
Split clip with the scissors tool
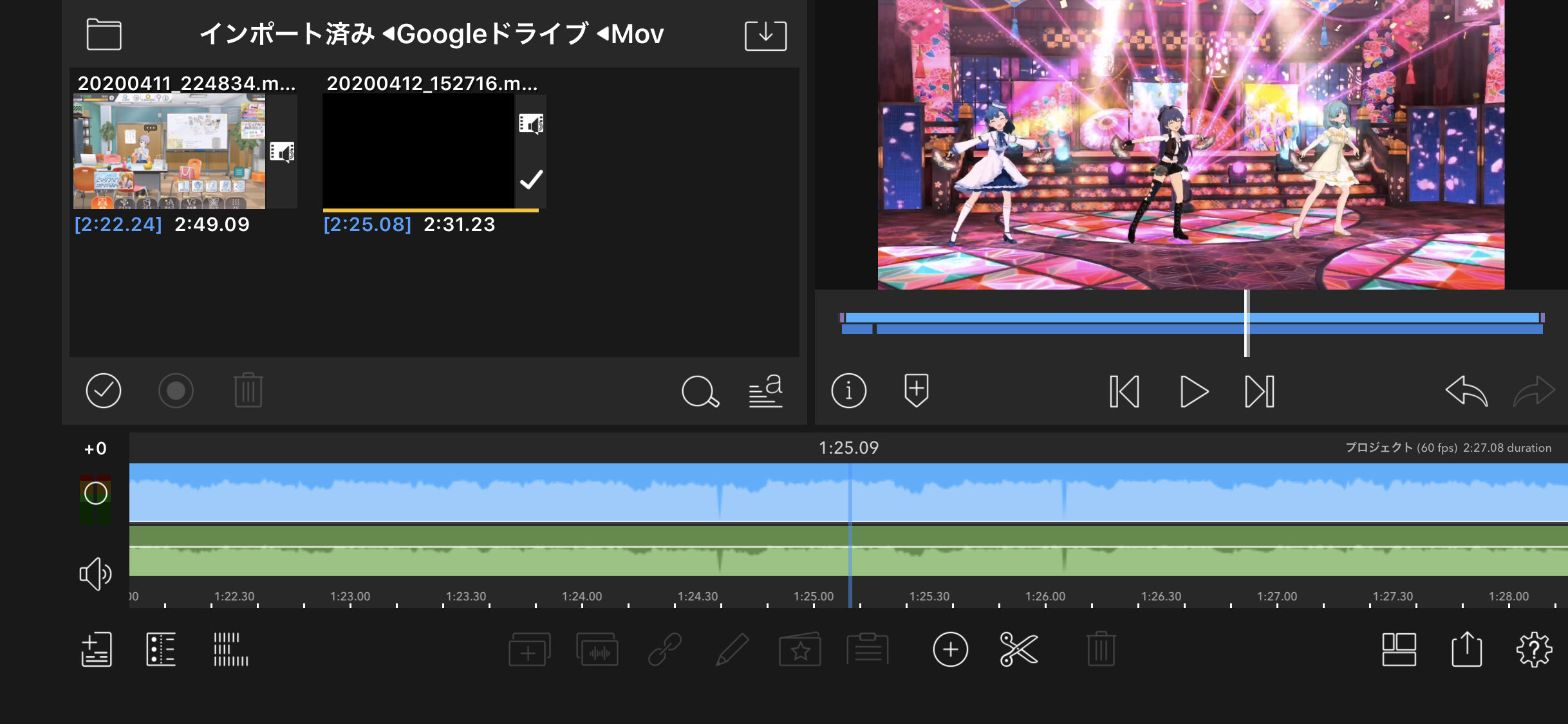[x=1019, y=649]
